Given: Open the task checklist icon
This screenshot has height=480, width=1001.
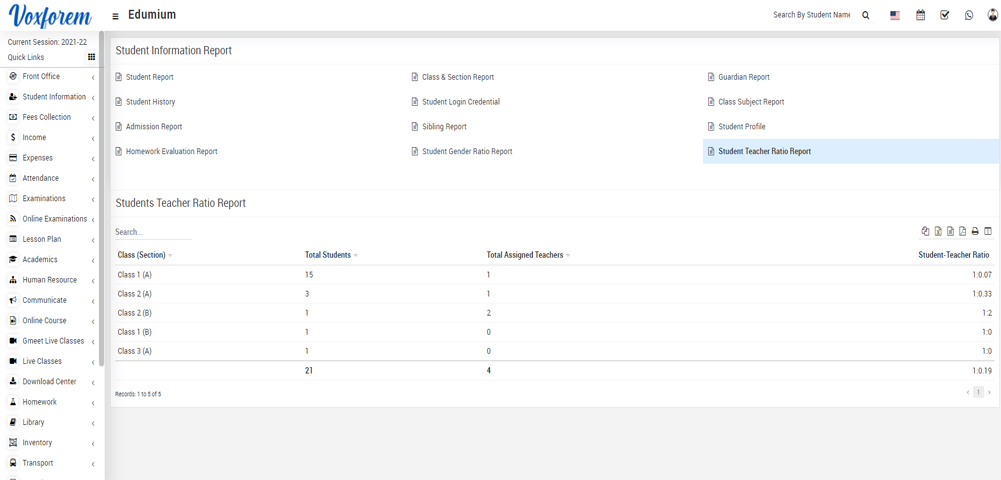Looking at the screenshot, I should [944, 15].
